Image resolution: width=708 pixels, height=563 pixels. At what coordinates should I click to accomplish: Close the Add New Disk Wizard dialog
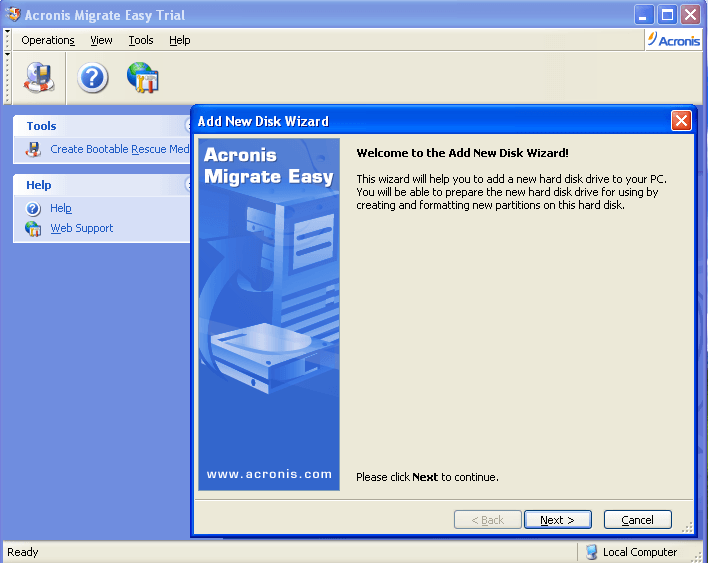[681, 121]
